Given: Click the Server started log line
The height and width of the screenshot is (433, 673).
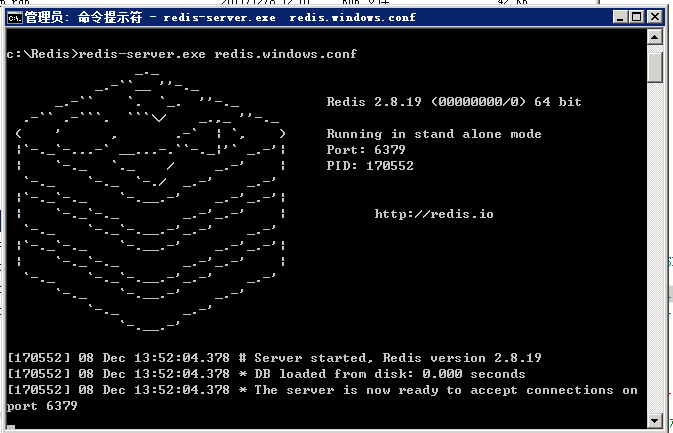Looking at the screenshot, I should point(275,358).
